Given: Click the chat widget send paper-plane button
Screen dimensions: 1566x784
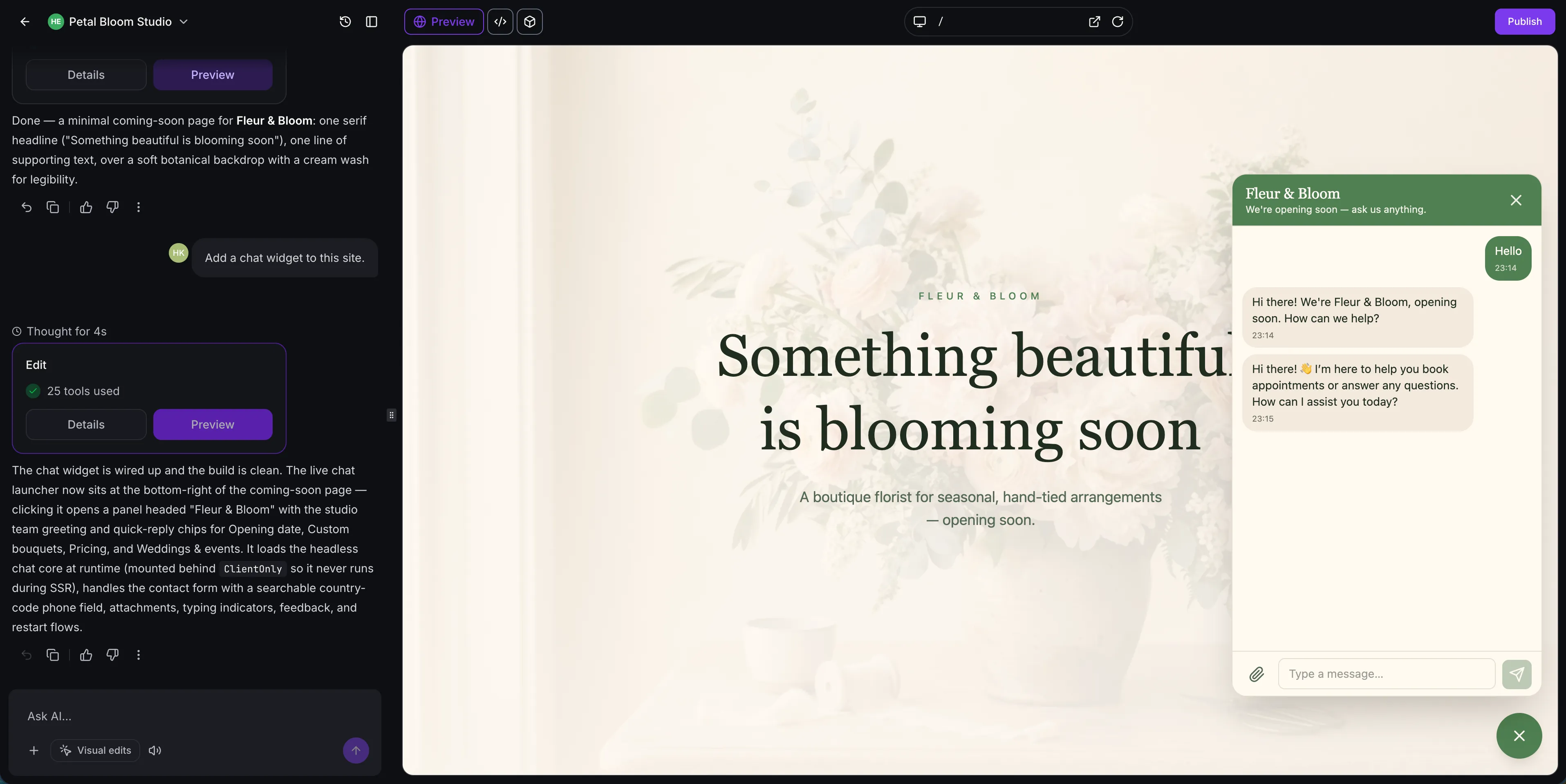Looking at the screenshot, I should [1517, 674].
